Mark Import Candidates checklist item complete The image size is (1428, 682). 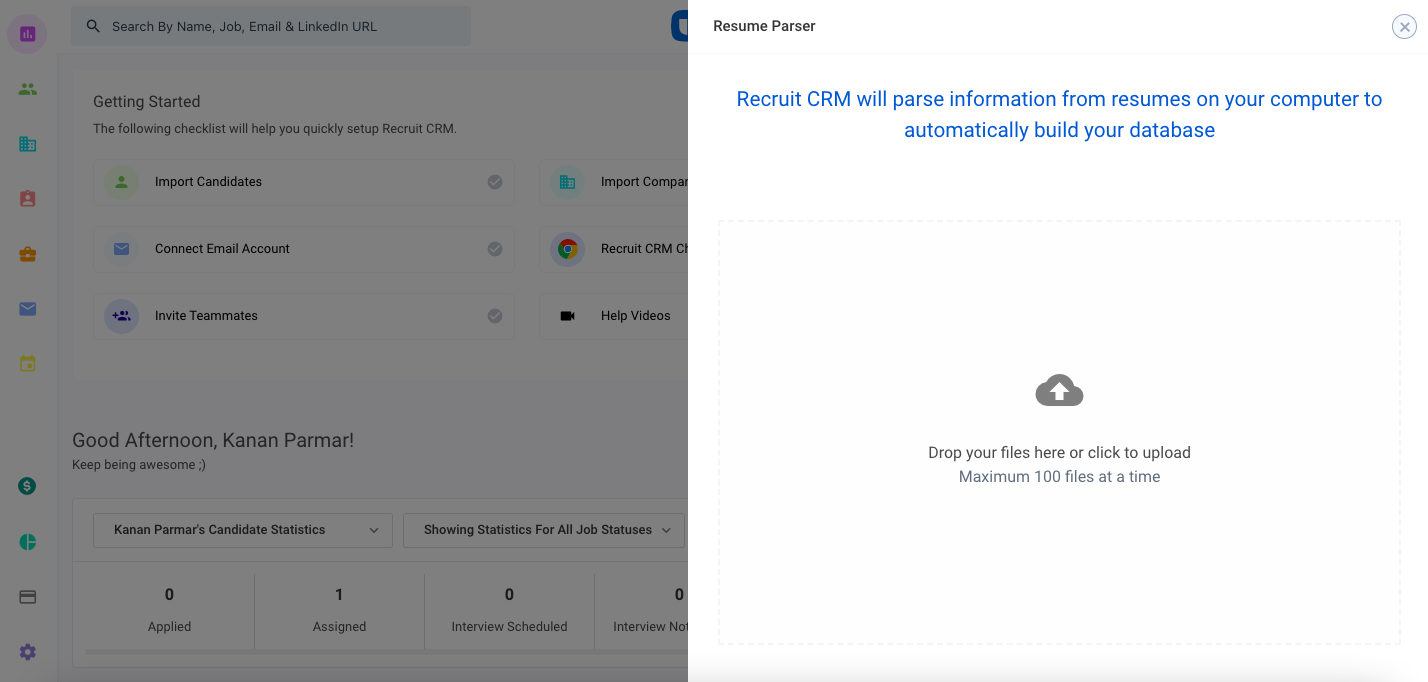[x=494, y=182]
